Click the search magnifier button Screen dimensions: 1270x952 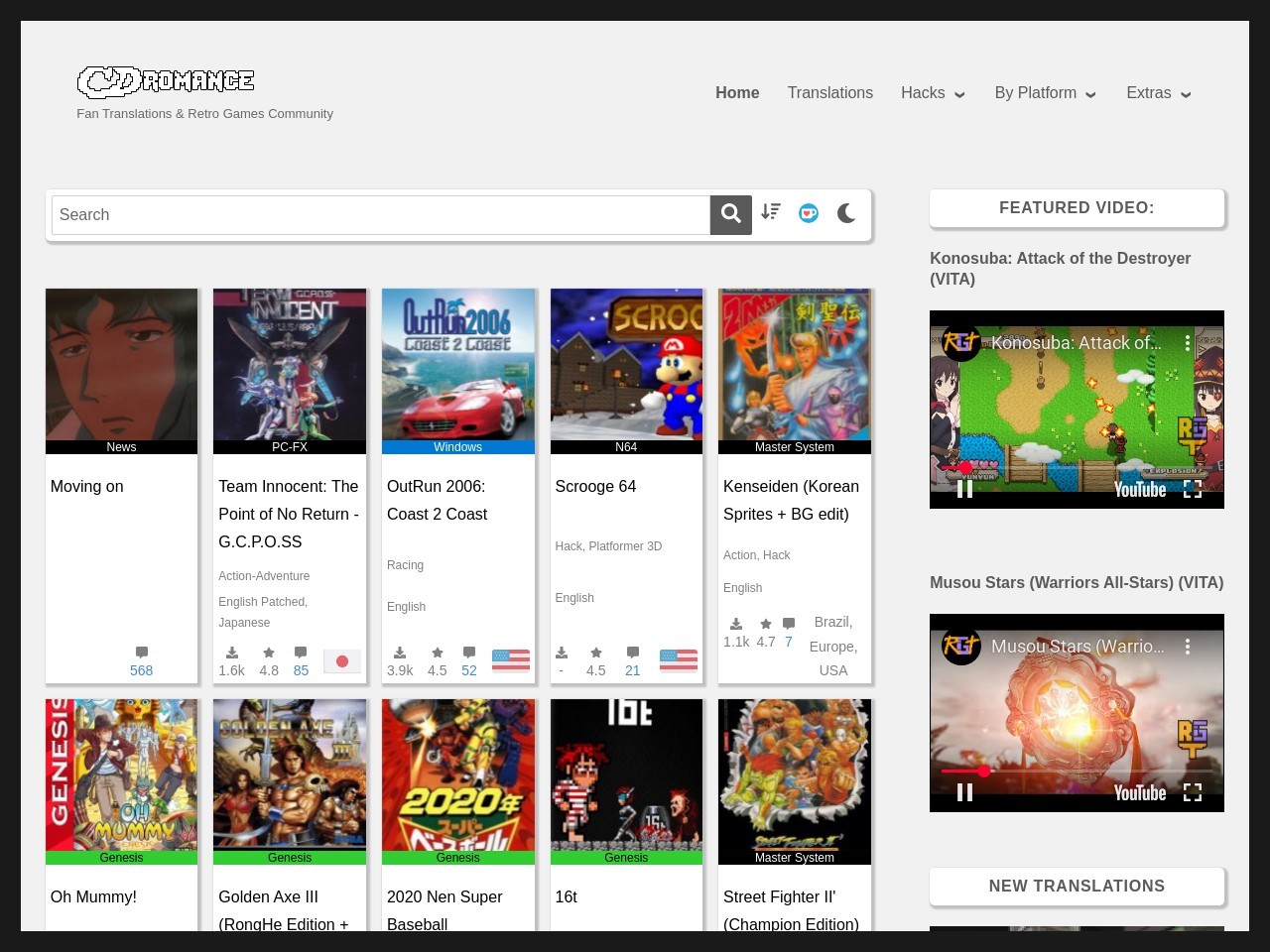pos(731,214)
